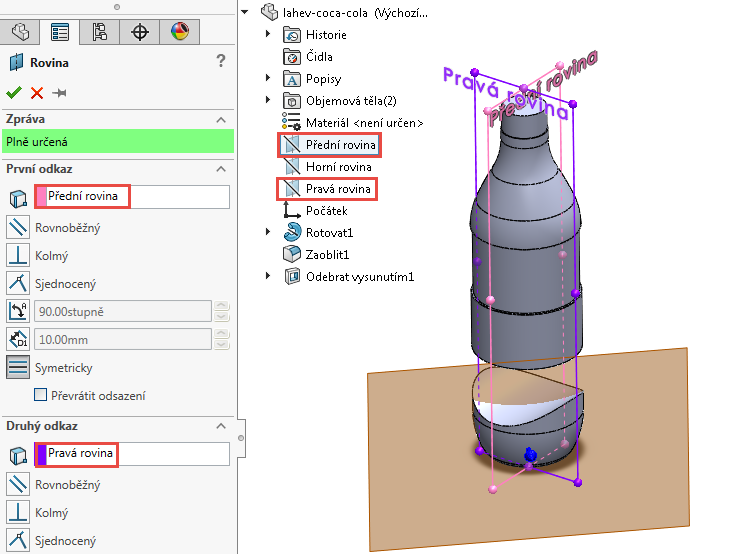Expand the Odebrat vysunutím1 node
The image size is (750, 554).
point(268,276)
